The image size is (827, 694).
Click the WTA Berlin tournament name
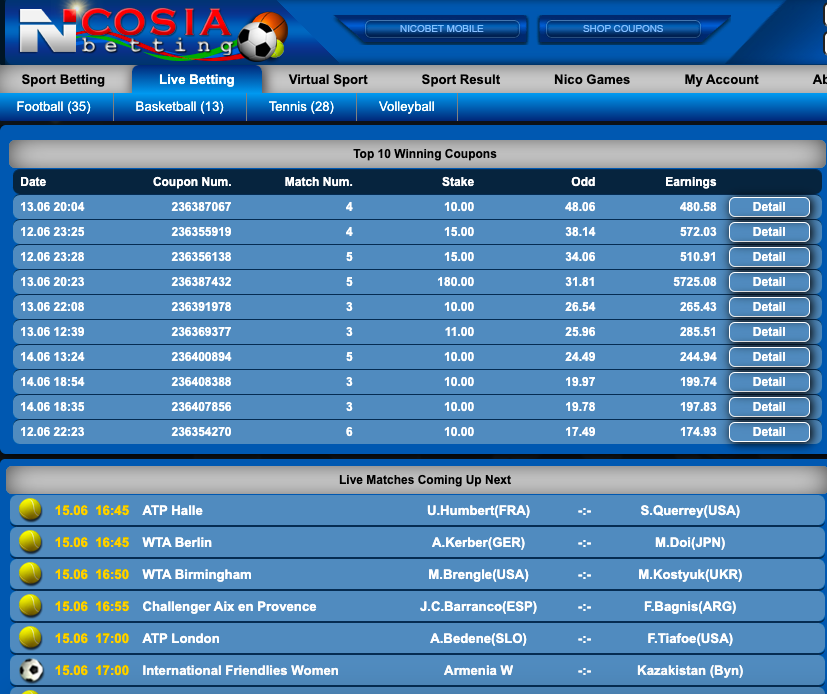tap(177, 542)
